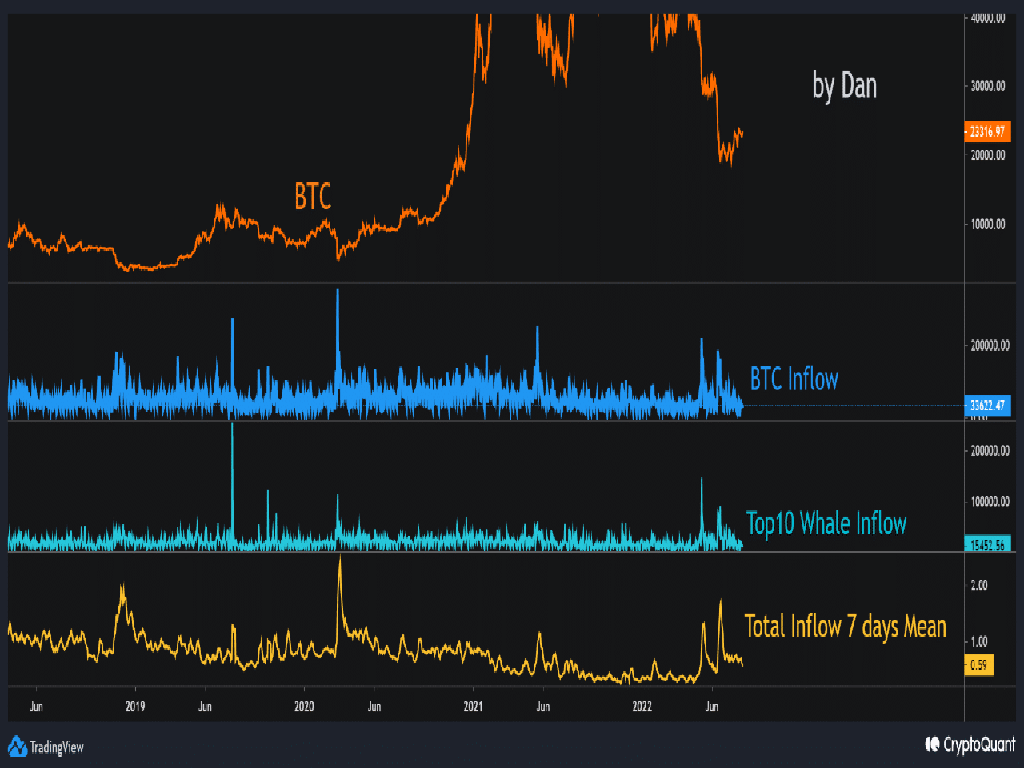Image resolution: width=1024 pixels, height=768 pixels.
Task: Click the BTC Inflow series label
Action: [x=794, y=379]
